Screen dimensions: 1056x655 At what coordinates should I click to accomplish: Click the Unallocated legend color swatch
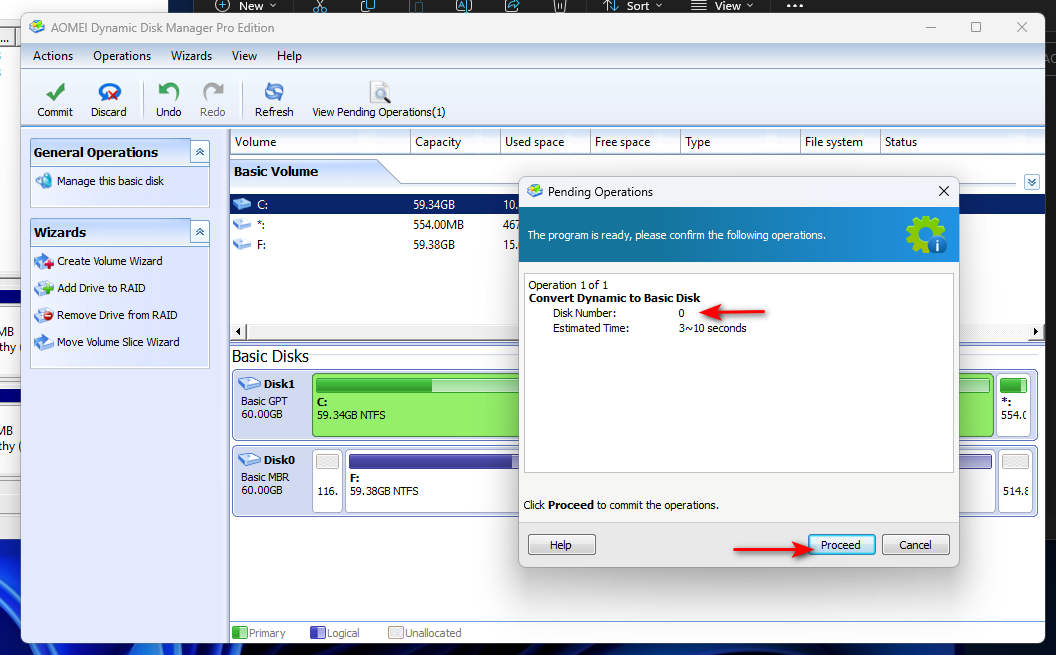[395, 633]
